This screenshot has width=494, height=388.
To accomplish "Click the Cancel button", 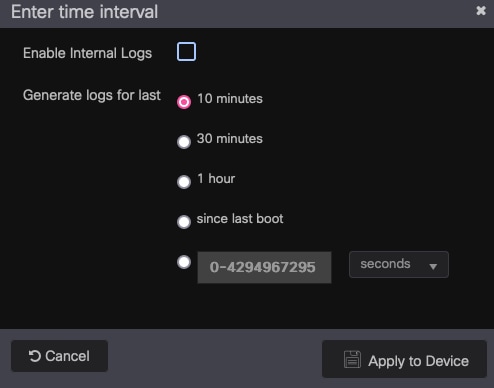I will (59, 356).
